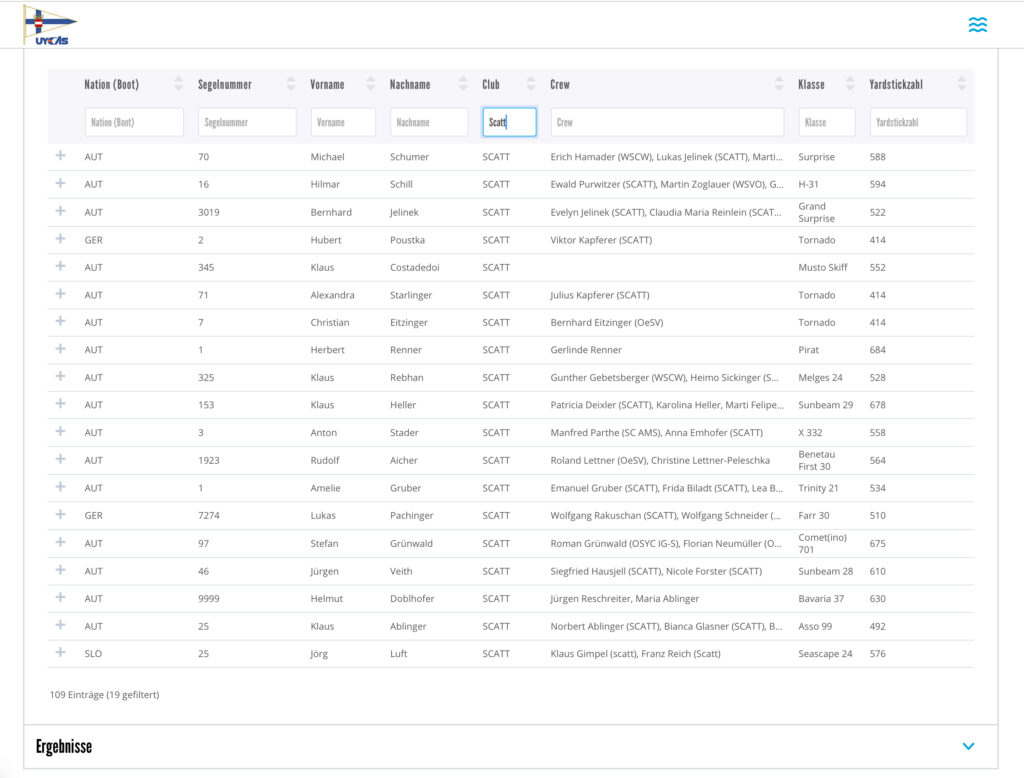The height and width of the screenshot is (778, 1024).
Task: Click Club filter field containing Scatt
Action: pos(509,122)
